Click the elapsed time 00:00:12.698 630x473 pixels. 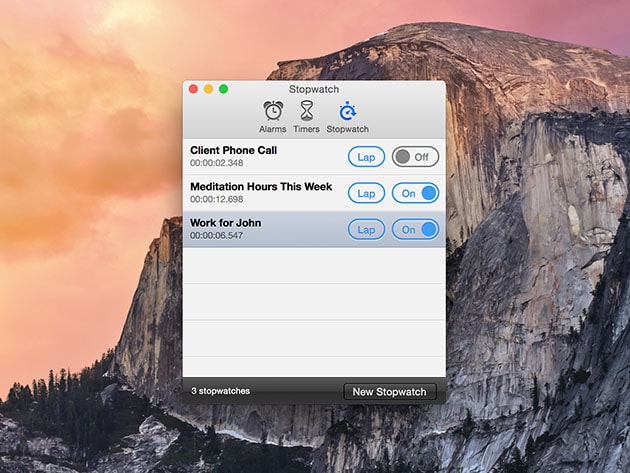tap(217, 199)
